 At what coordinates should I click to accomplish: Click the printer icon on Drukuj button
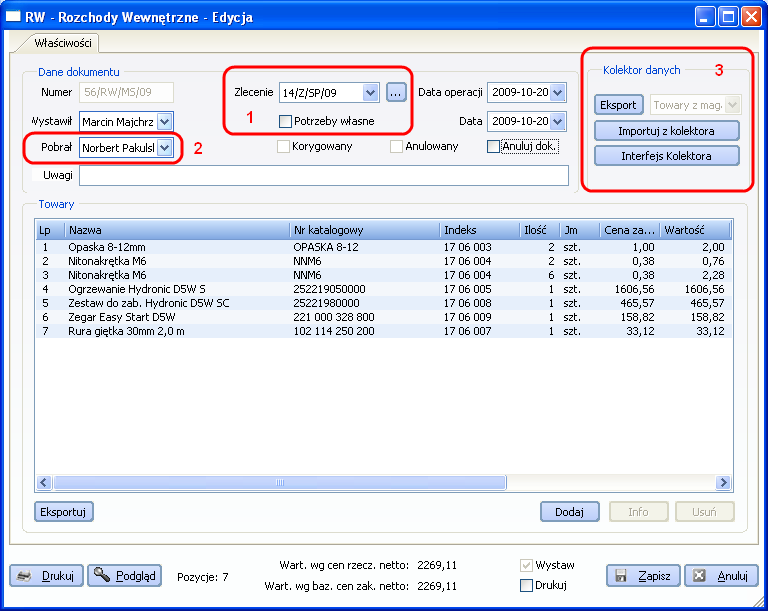pyautogui.click(x=24, y=576)
